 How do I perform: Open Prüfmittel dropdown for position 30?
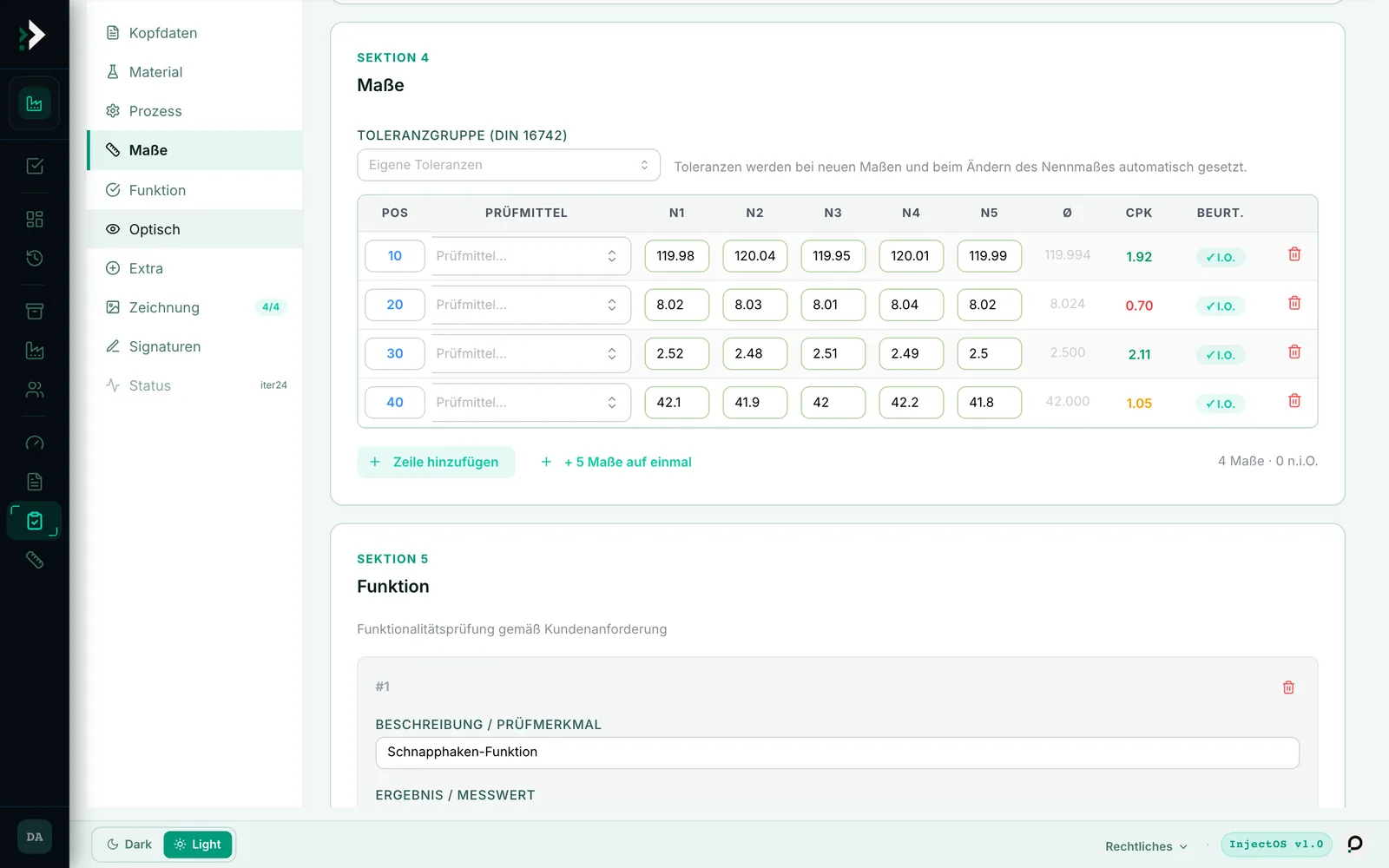click(530, 353)
